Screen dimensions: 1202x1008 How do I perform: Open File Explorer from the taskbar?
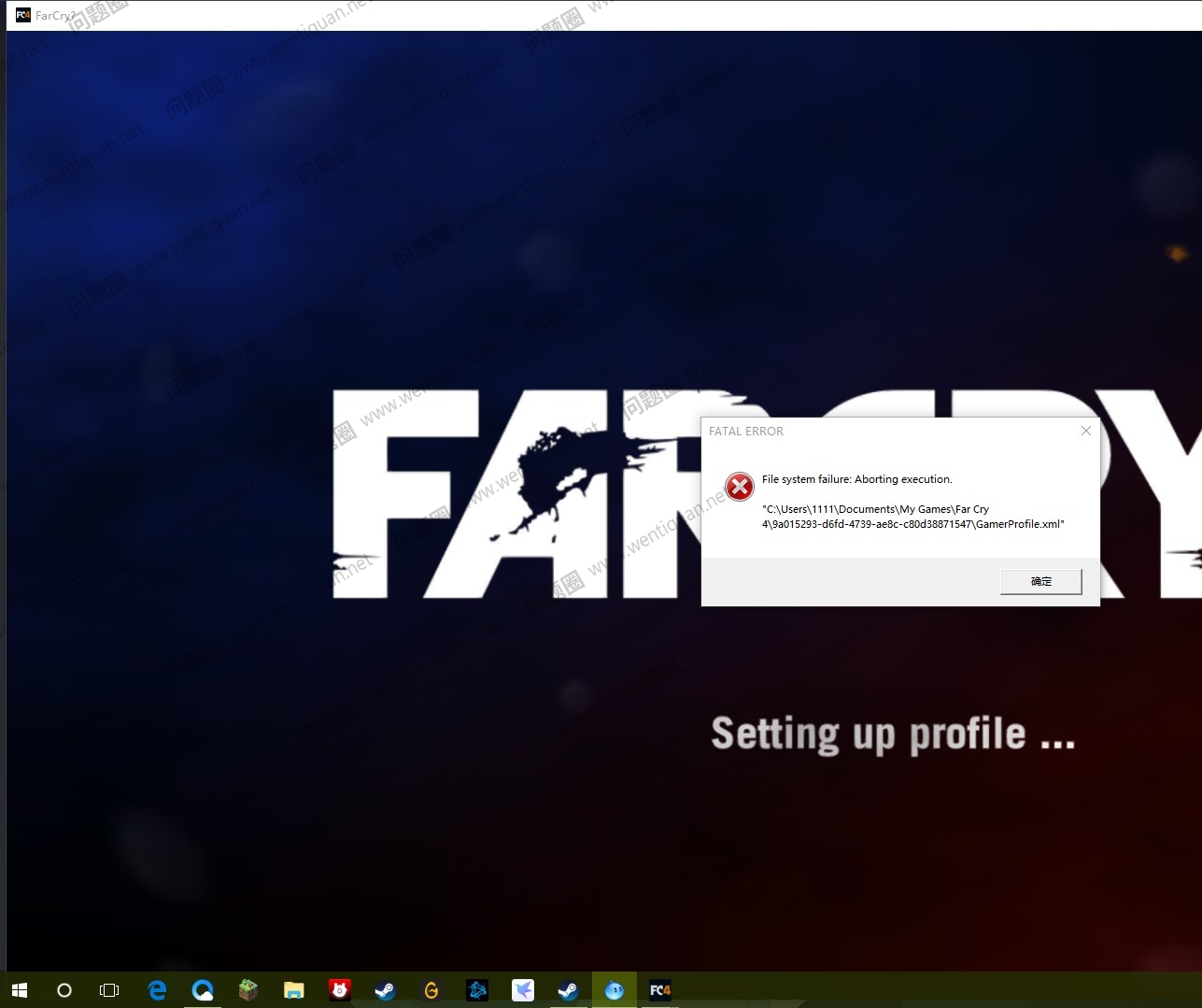[x=293, y=990]
